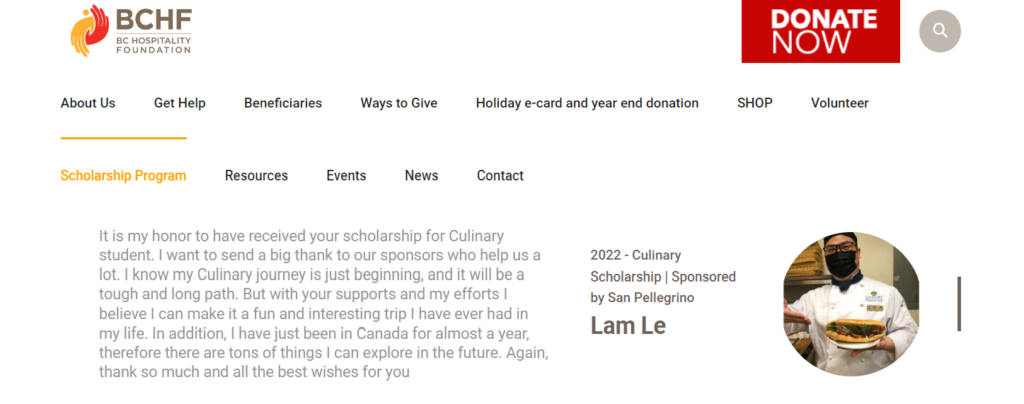Open the Volunteer page
1024x404 pixels.
pos(840,103)
